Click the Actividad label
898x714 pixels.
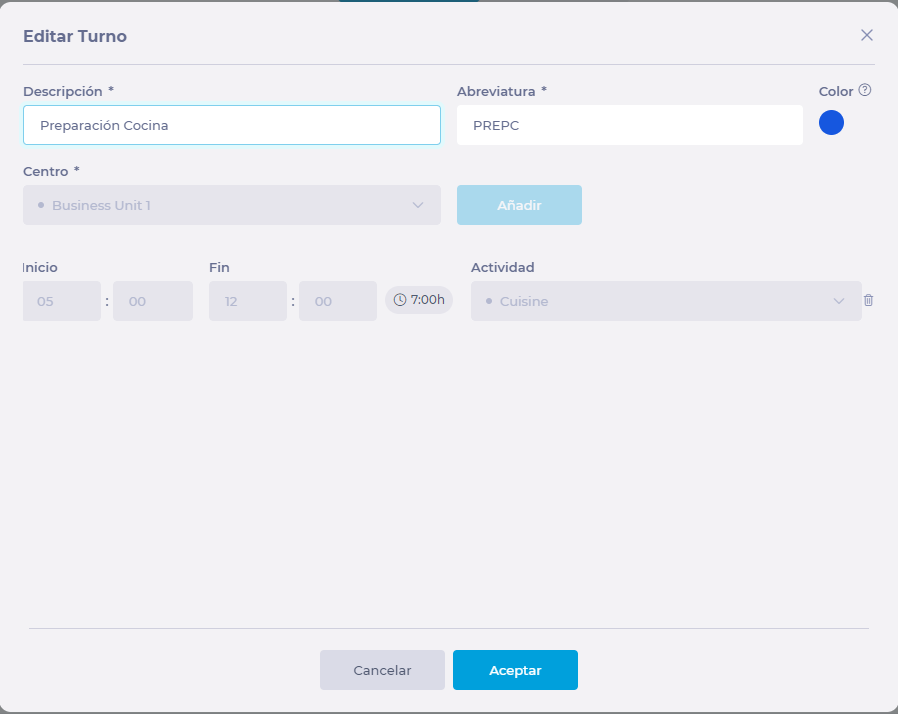coord(503,267)
